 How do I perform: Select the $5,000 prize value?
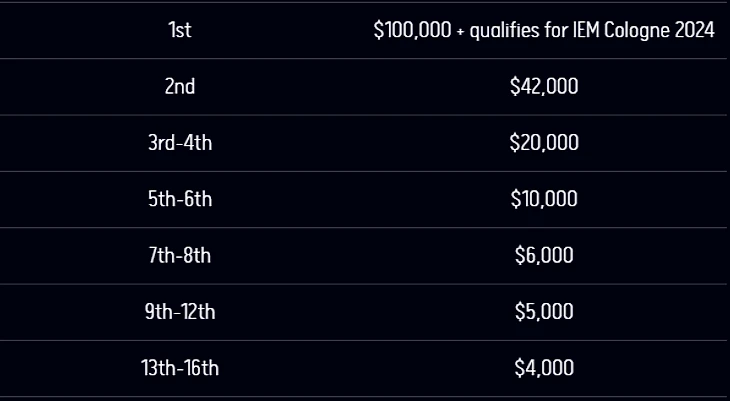coord(544,312)
